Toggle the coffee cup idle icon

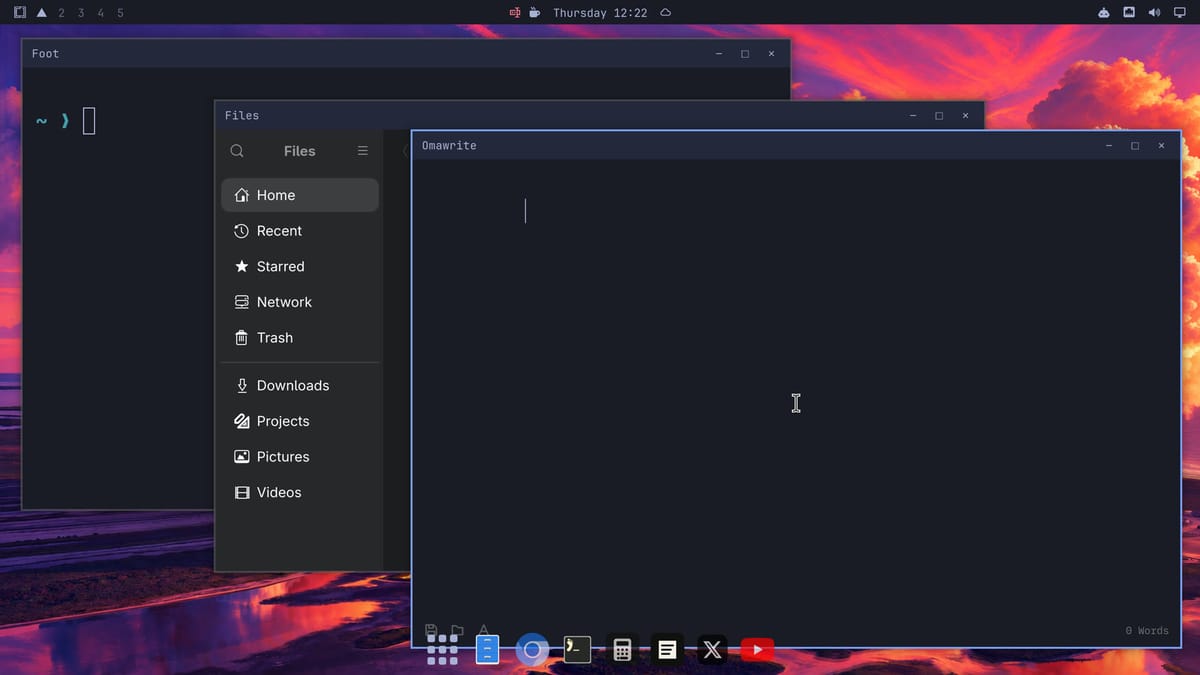535,13
